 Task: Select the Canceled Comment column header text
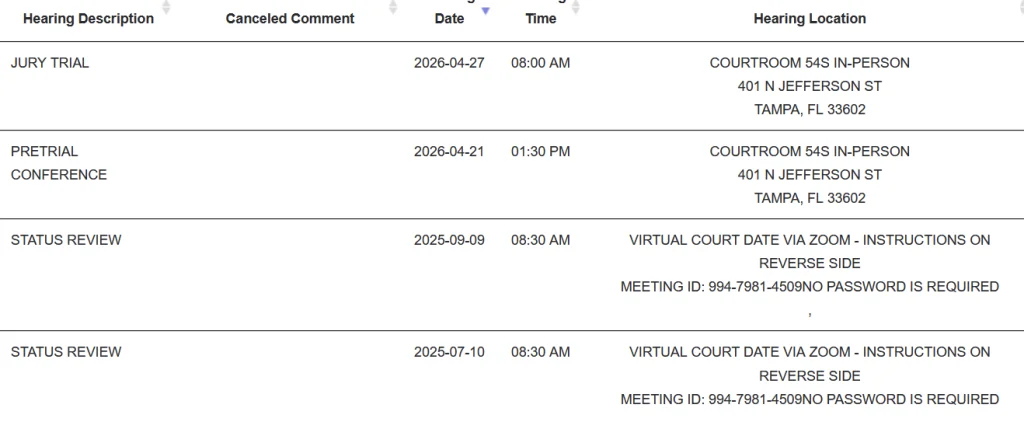[290, 18]
